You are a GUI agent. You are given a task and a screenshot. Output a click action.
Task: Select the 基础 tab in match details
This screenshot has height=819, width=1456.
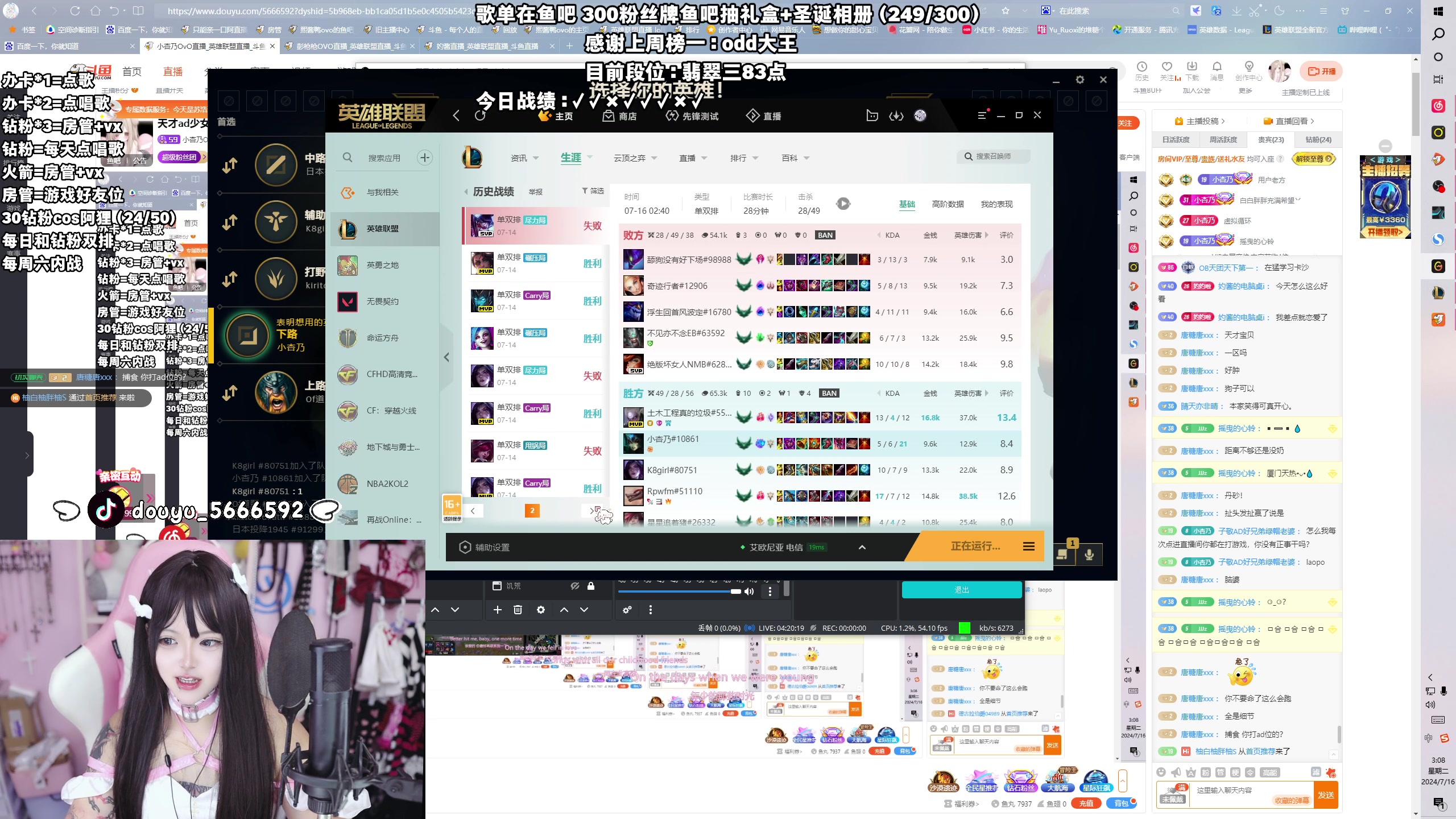pos(907,204)
